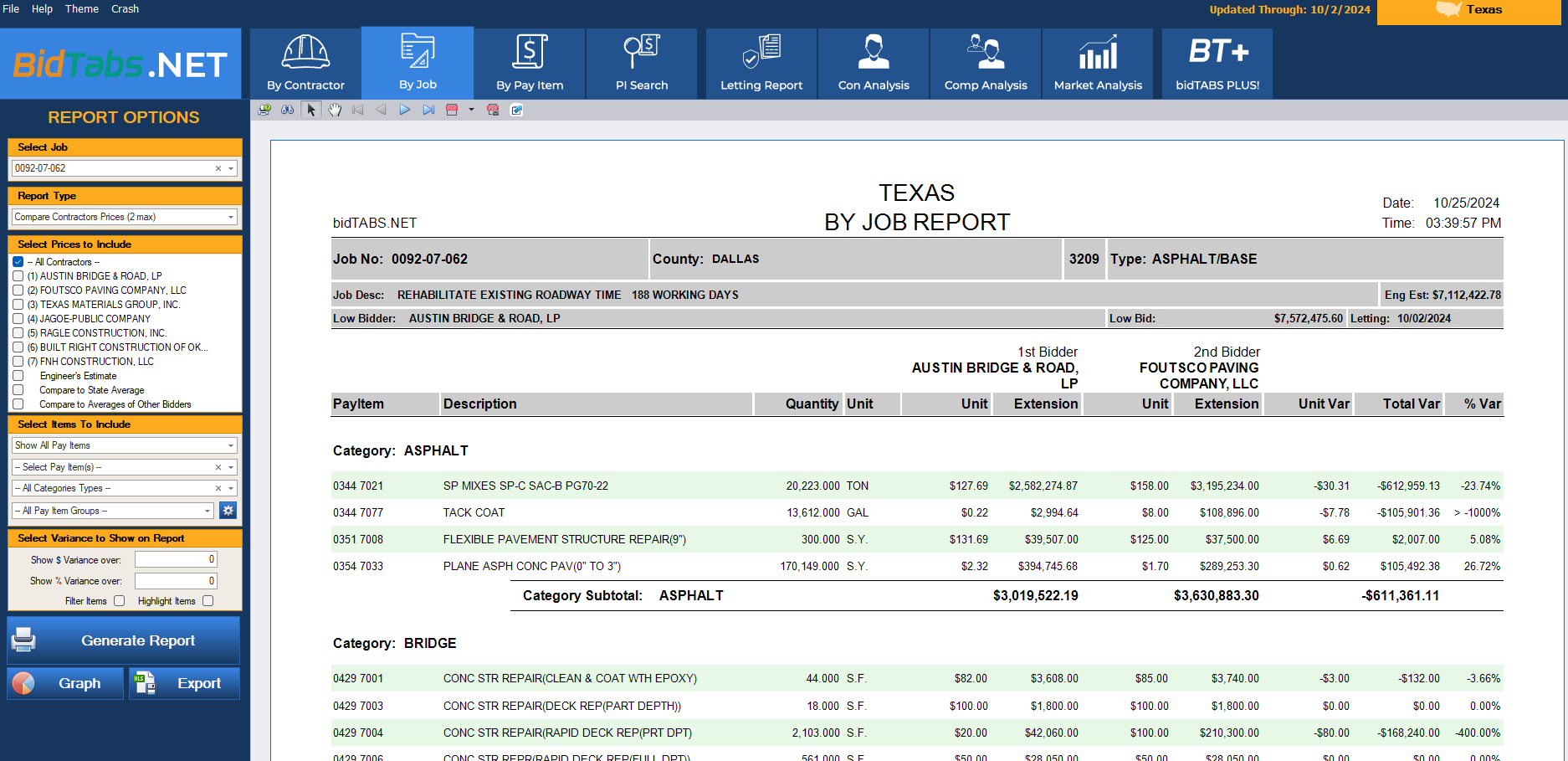This screenshot has width=1568, height=761.
Task: Click the FLEXIBLE PAVEMENT STRUCTURE REPAIR(9") row
Action: point(917,539)
